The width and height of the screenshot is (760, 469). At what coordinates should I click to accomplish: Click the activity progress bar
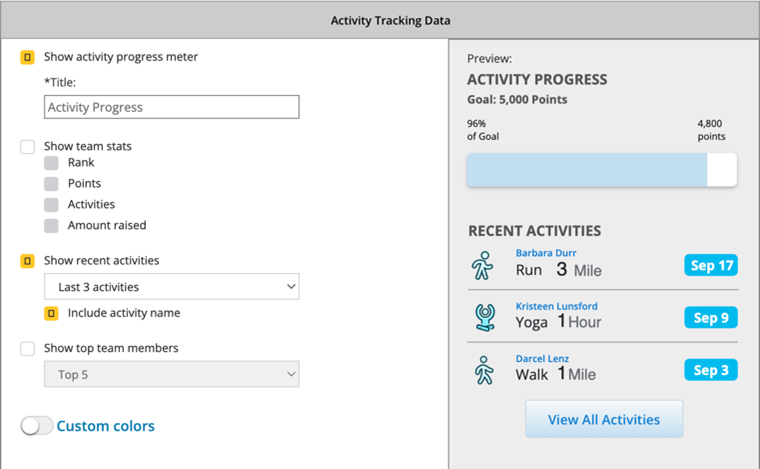pos(602,170)
